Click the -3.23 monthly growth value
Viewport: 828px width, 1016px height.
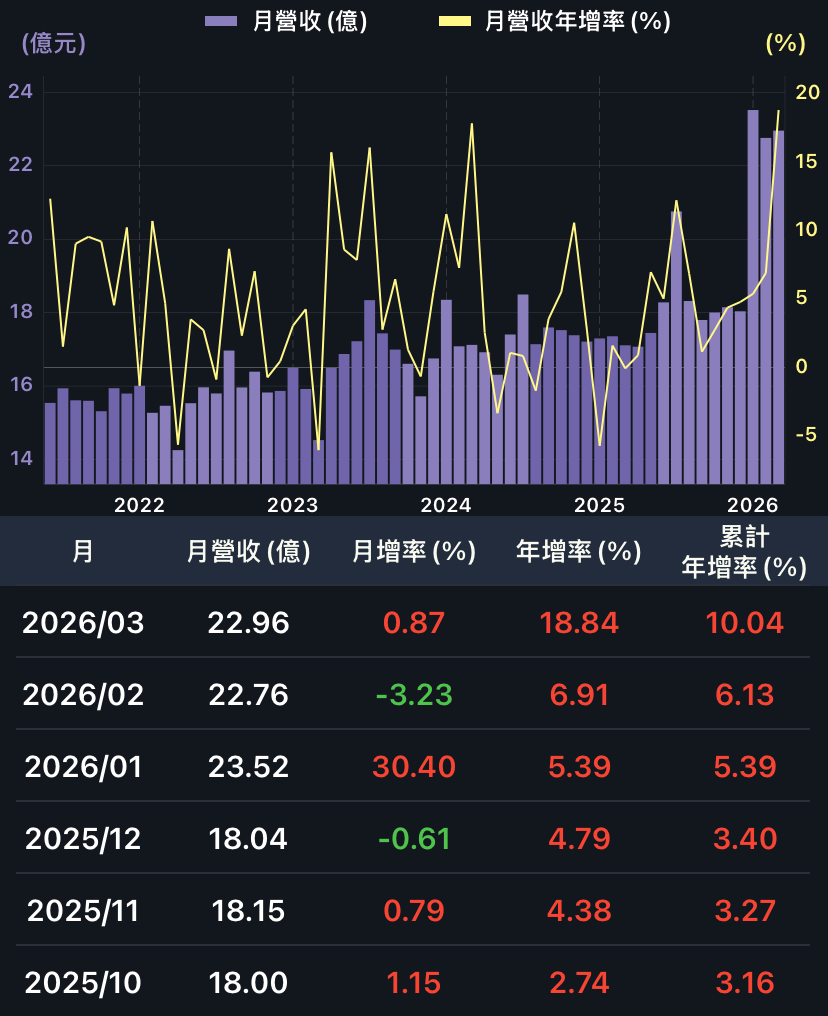click(x=414, y=695)
